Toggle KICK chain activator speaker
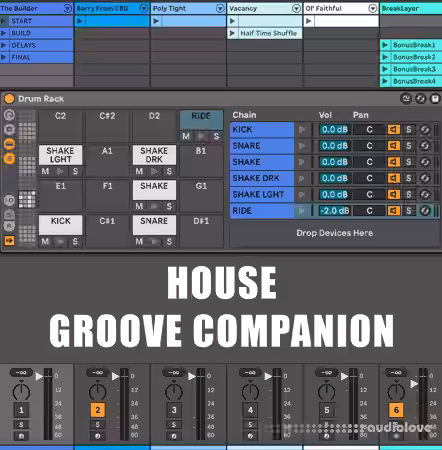The image size is (442, 450). pyautogui.click(x=394, y=130)
